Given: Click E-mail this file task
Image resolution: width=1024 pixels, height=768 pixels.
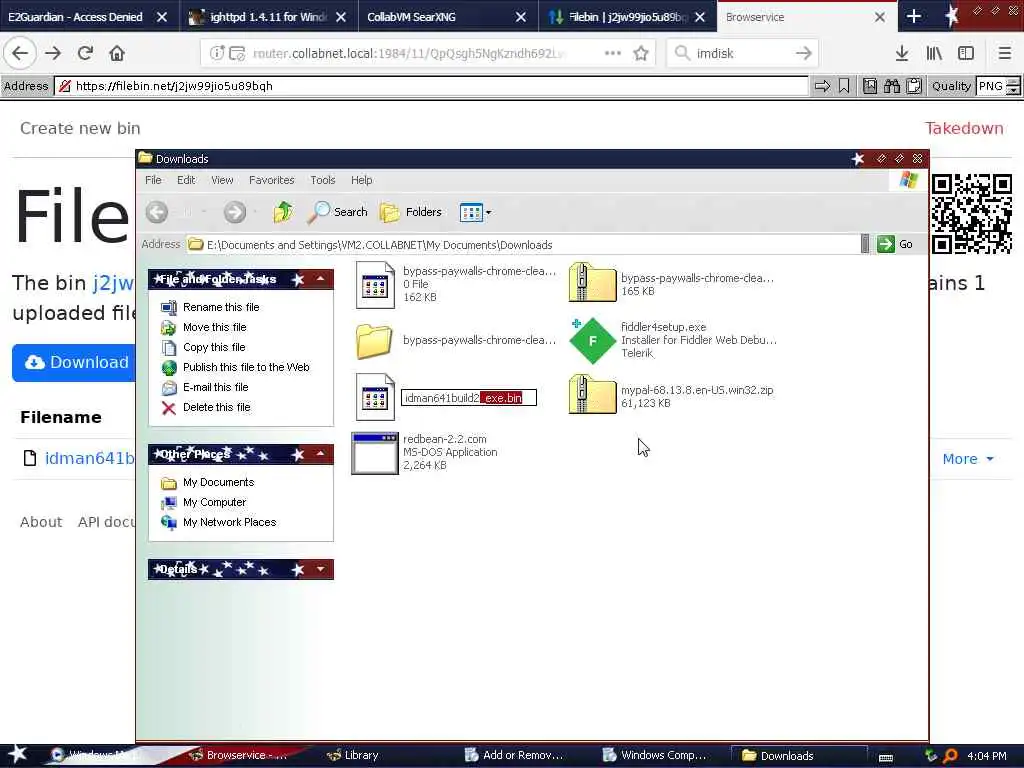Looking at the screenshot, I should (x=216, y=387).
